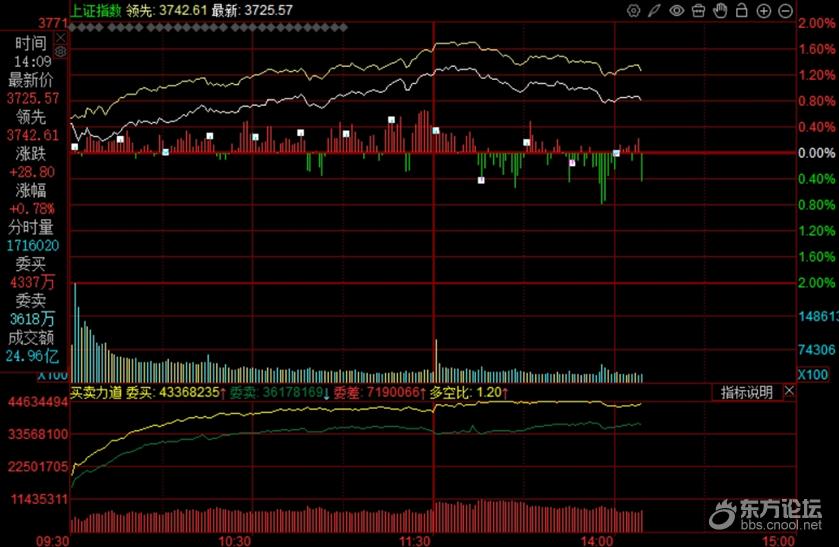Click 分时量 value 1716020
Screen dimensions: 839x547
pos(33,246)
